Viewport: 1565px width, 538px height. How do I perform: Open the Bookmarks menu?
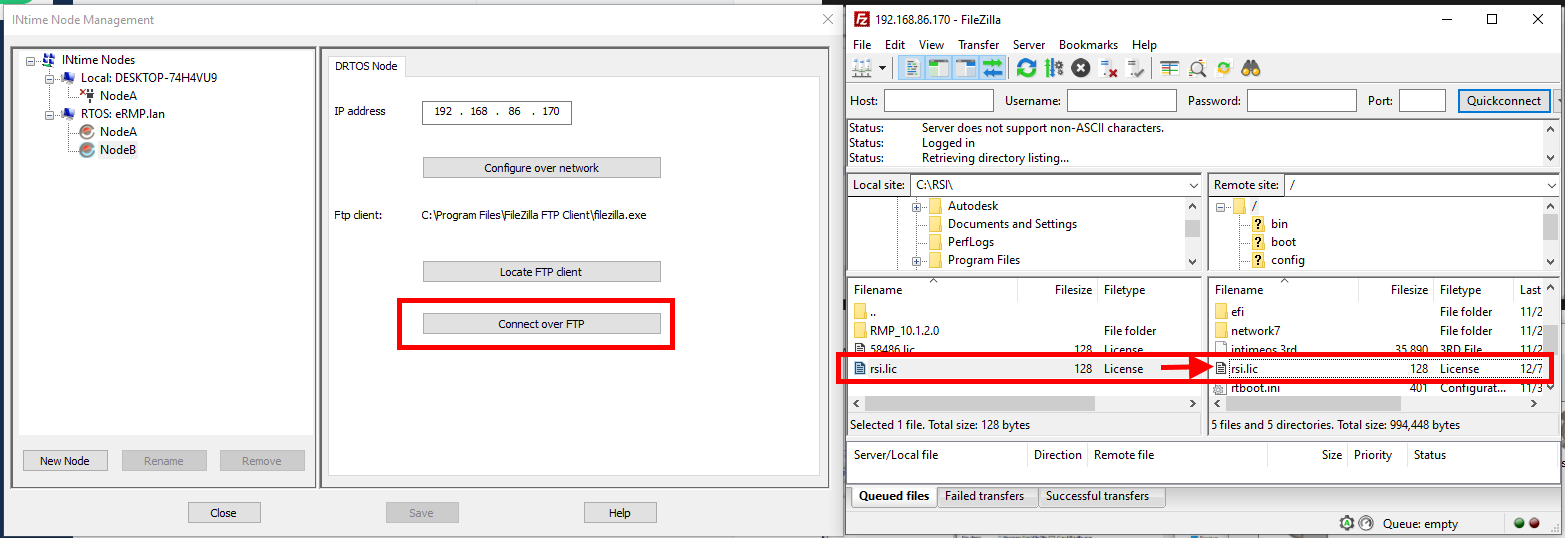1088,45
